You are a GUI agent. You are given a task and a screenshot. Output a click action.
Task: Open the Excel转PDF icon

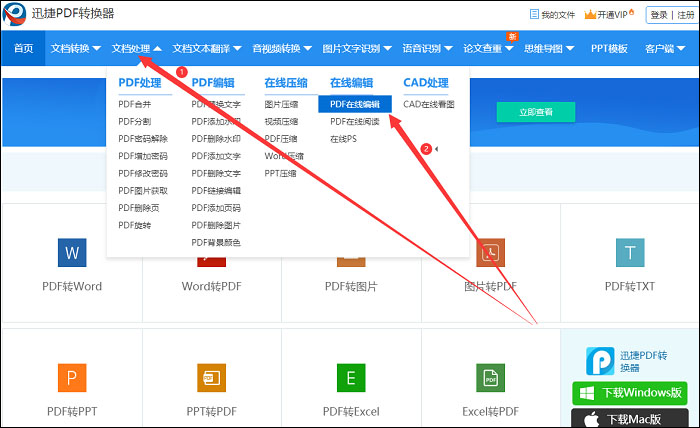491,378
